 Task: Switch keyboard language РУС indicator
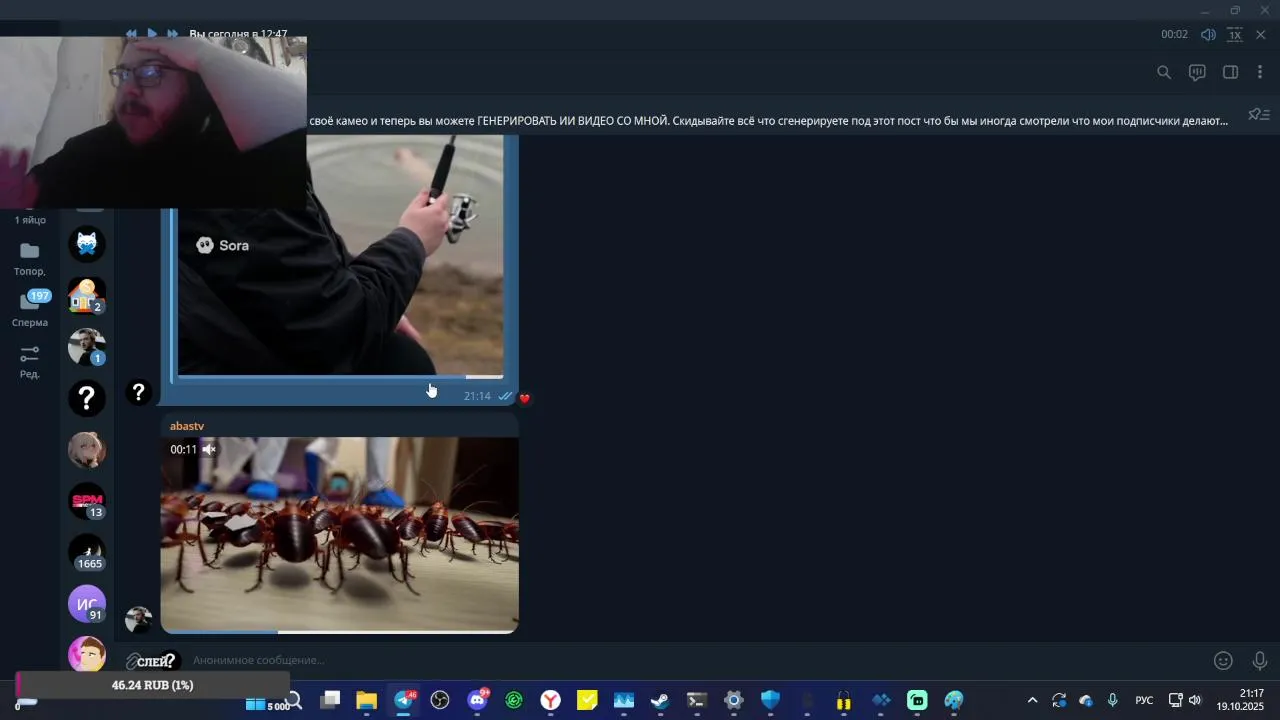1144,700
